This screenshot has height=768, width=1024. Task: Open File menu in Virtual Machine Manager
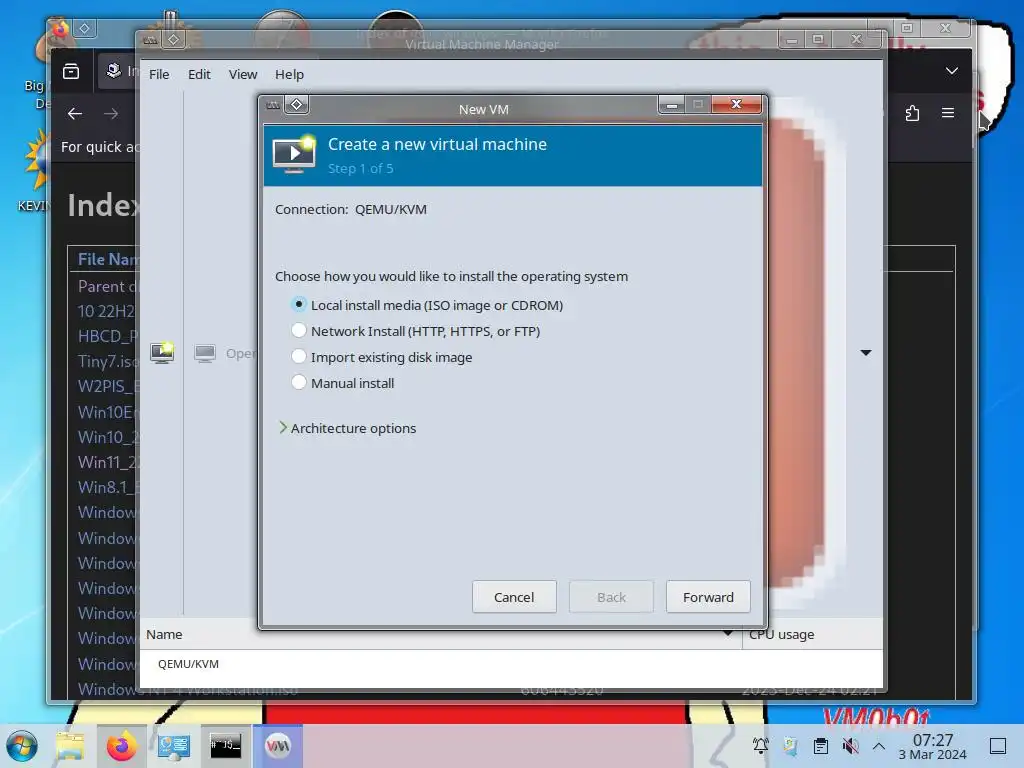(x=159, y=74)
